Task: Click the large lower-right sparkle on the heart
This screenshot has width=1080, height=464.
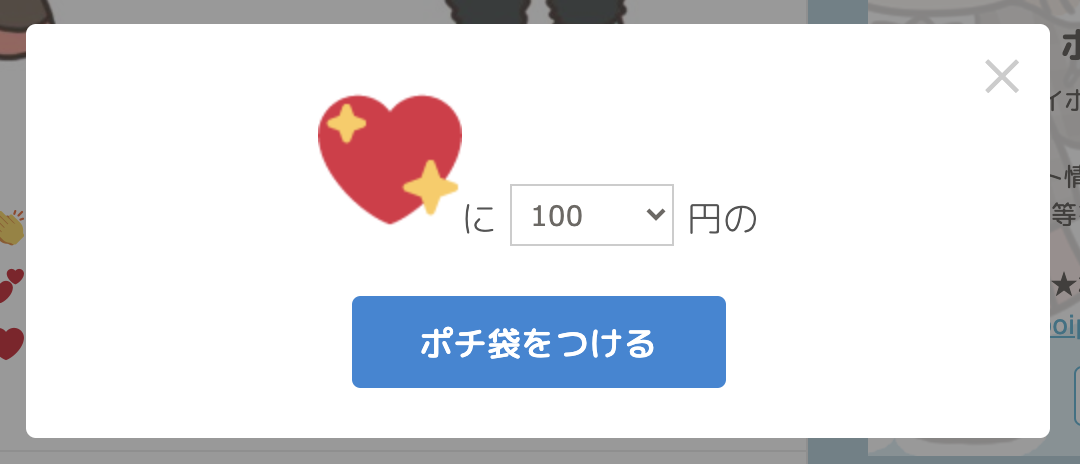Action: [x=430, y=187]
